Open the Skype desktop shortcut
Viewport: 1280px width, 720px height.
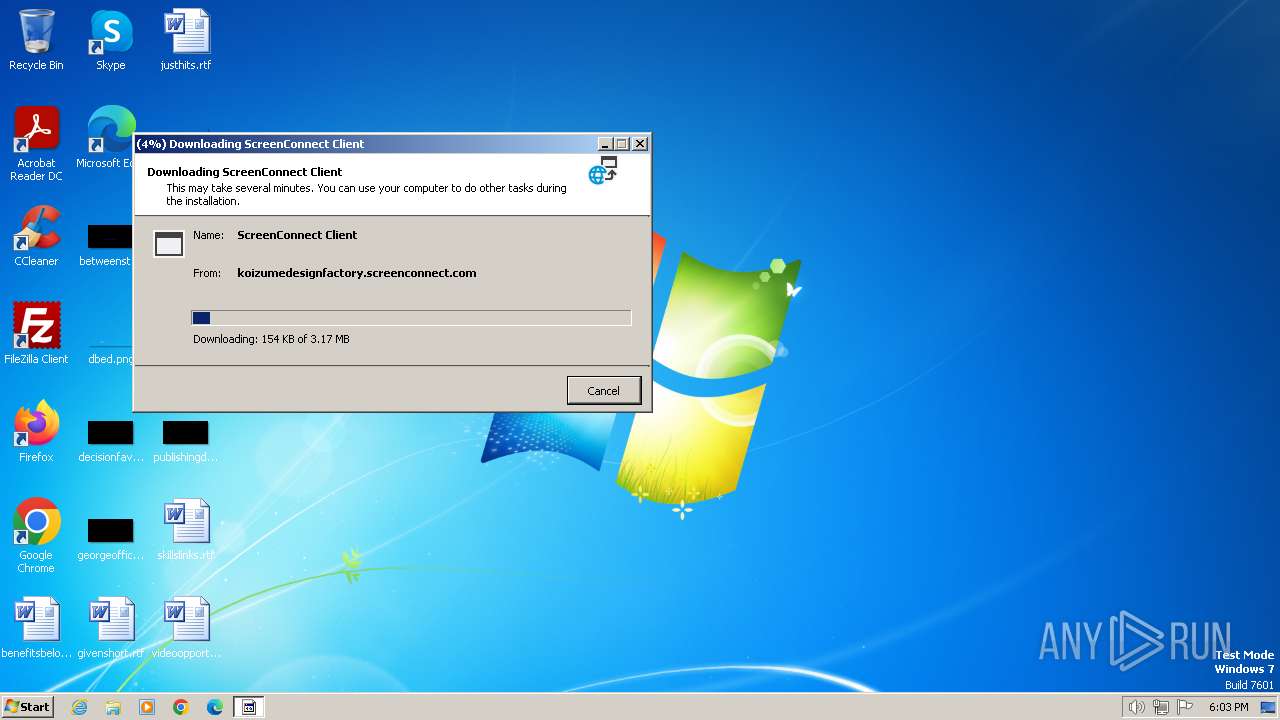pos(111,40)
